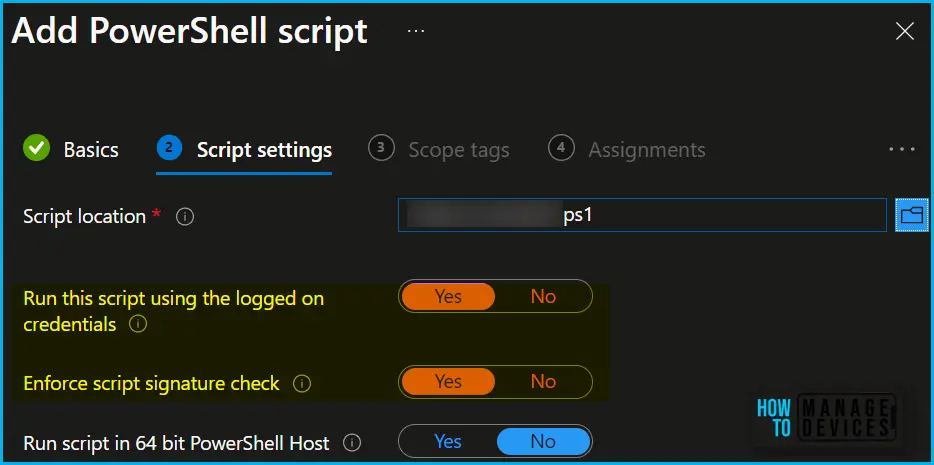Set logged on credentials option to No
This screenshot has height=465, width=934.
543,296
